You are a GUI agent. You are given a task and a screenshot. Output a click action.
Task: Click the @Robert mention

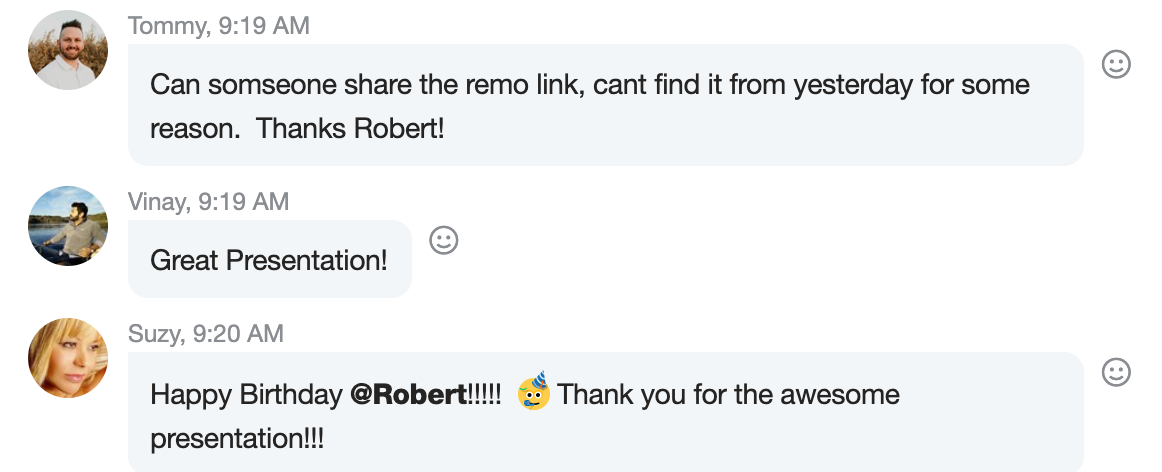coord(408,395)
